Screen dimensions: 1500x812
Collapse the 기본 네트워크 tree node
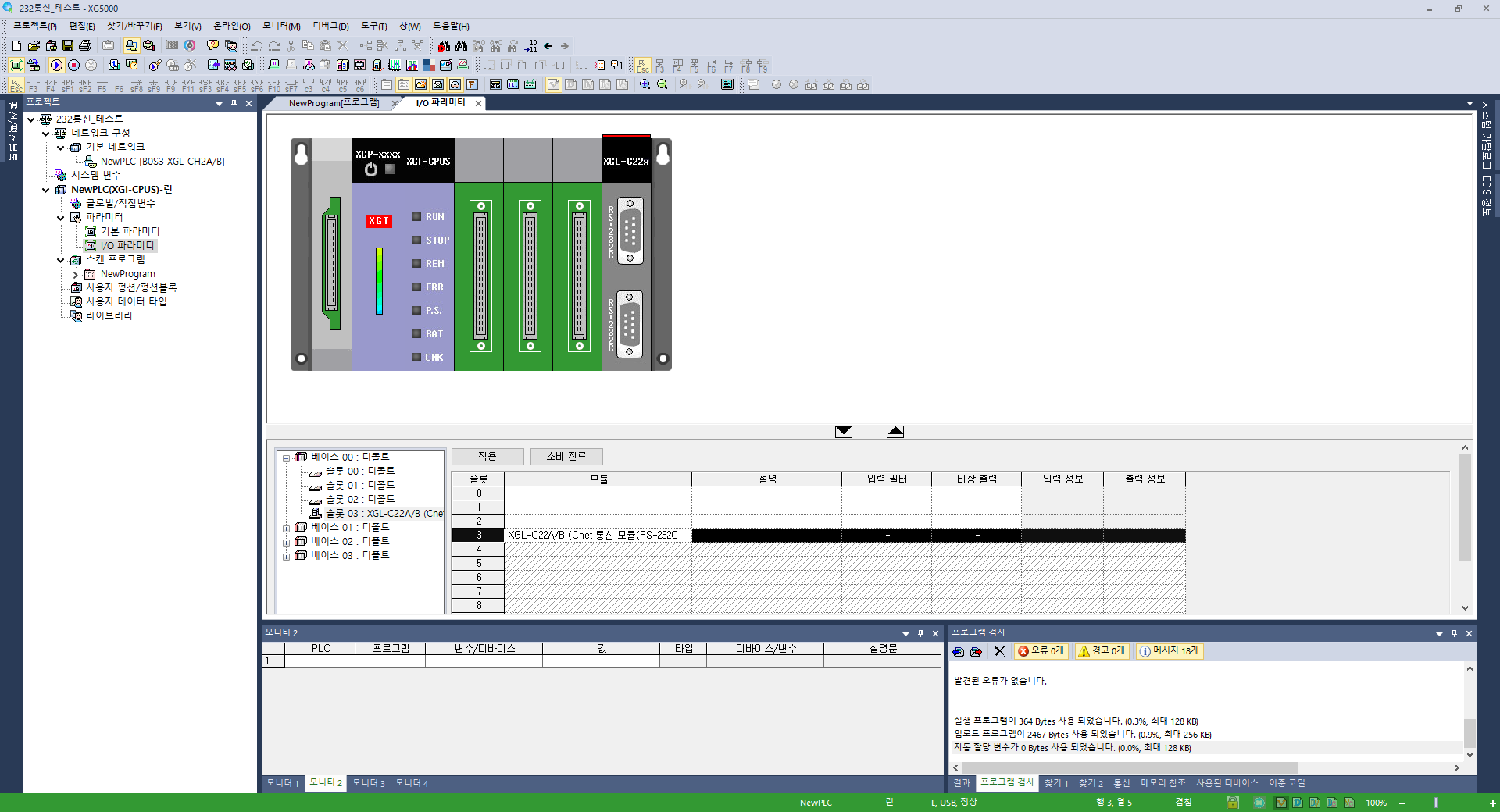(x=61, y=148)
